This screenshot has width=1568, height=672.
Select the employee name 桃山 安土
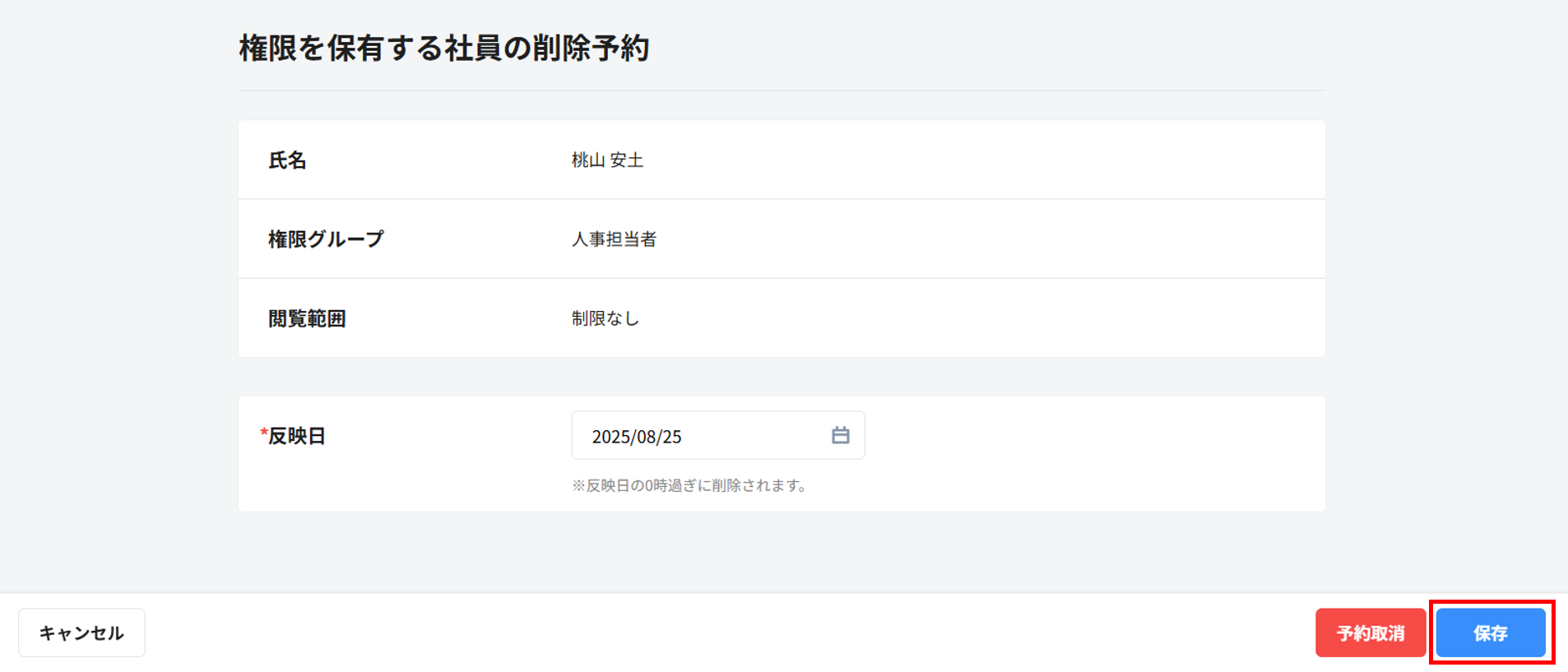coord(607,160)
